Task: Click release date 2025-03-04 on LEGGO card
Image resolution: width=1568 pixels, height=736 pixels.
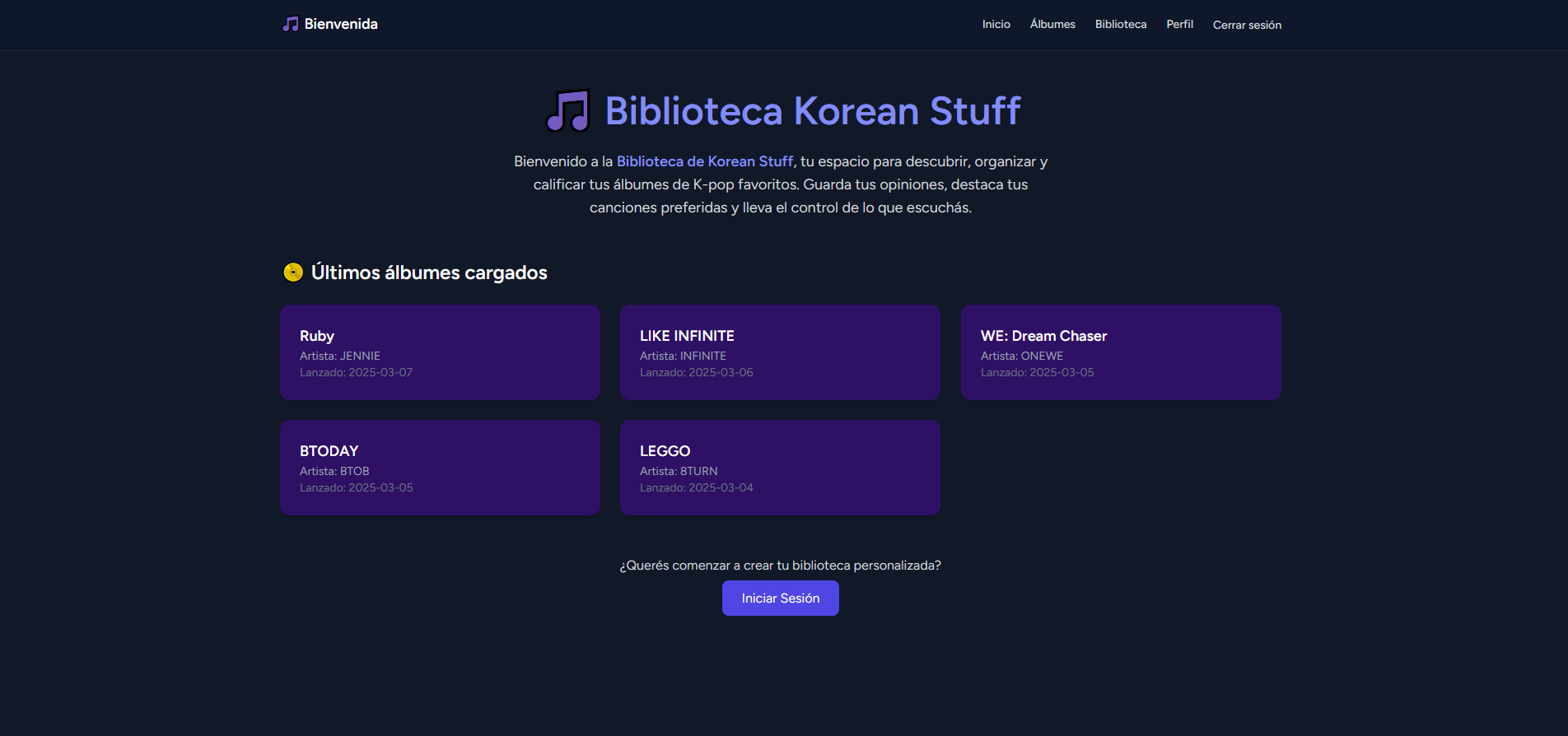Action: [721, 487]
